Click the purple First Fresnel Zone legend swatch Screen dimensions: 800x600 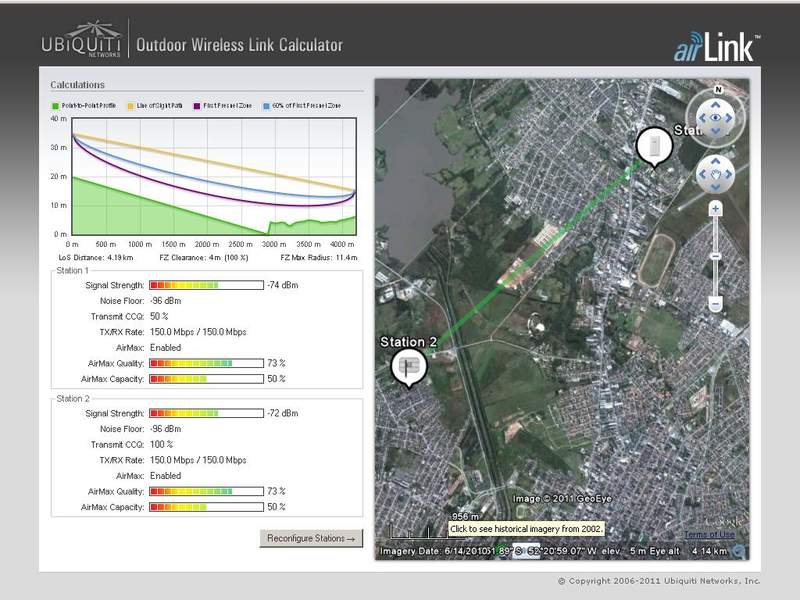tap(197, 106)
